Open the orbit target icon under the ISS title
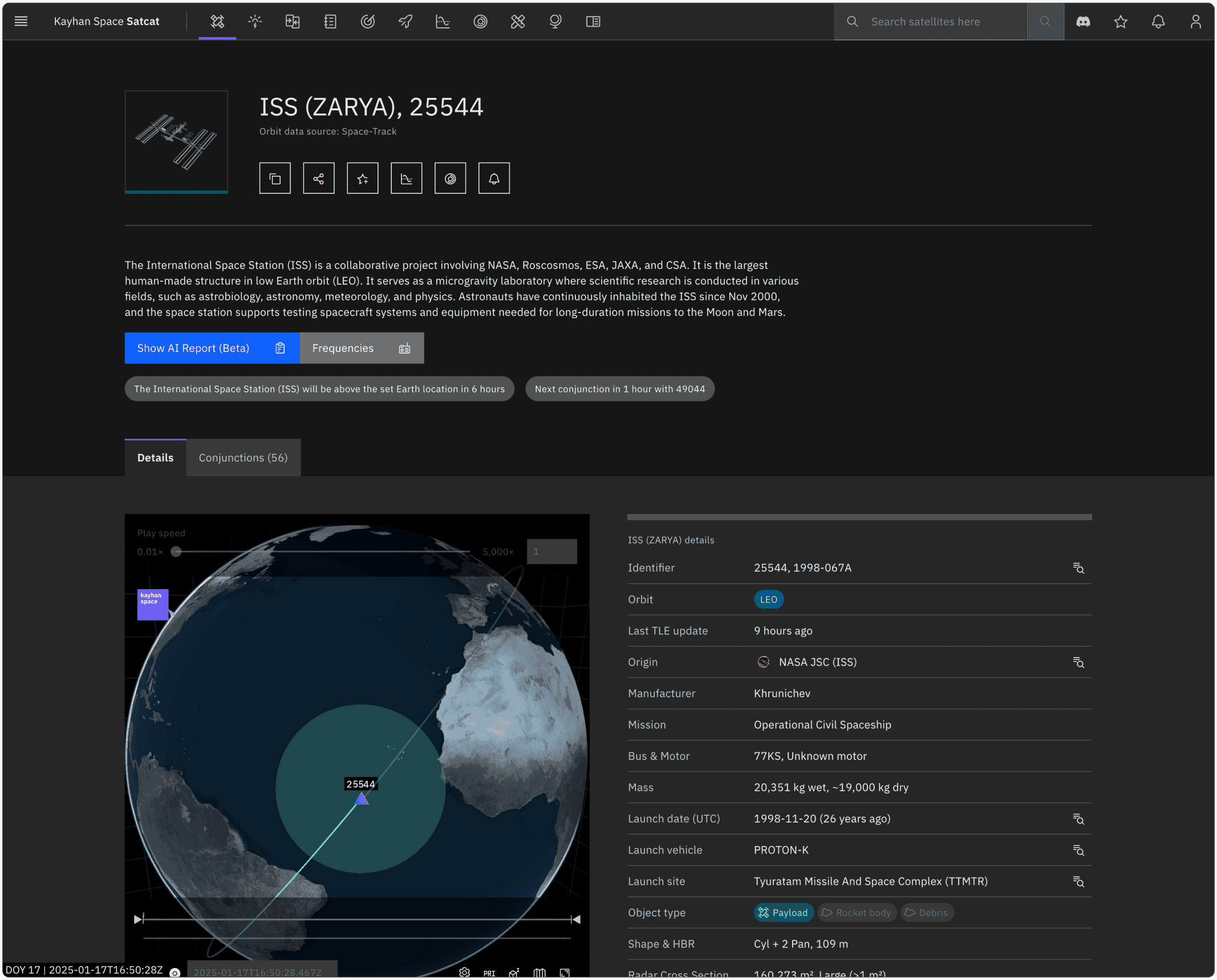This screenshot has height=980, width=1217. point(451,179)
